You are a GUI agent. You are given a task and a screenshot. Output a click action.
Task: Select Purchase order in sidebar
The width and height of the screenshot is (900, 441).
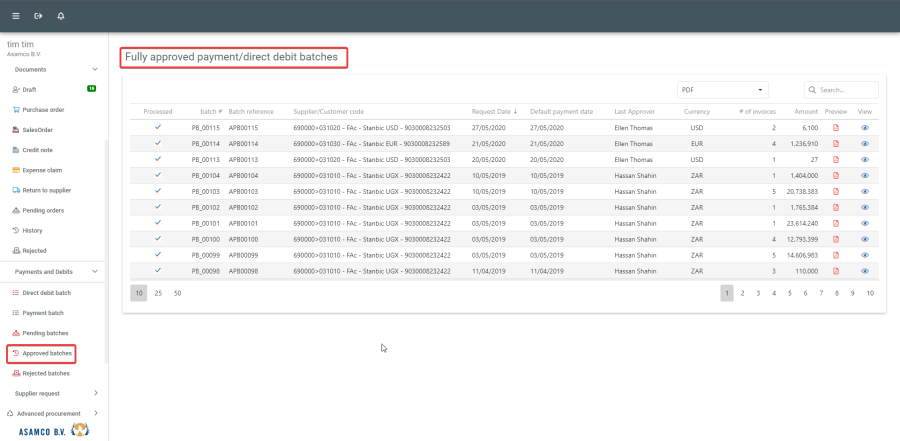[x=43, y=109]
